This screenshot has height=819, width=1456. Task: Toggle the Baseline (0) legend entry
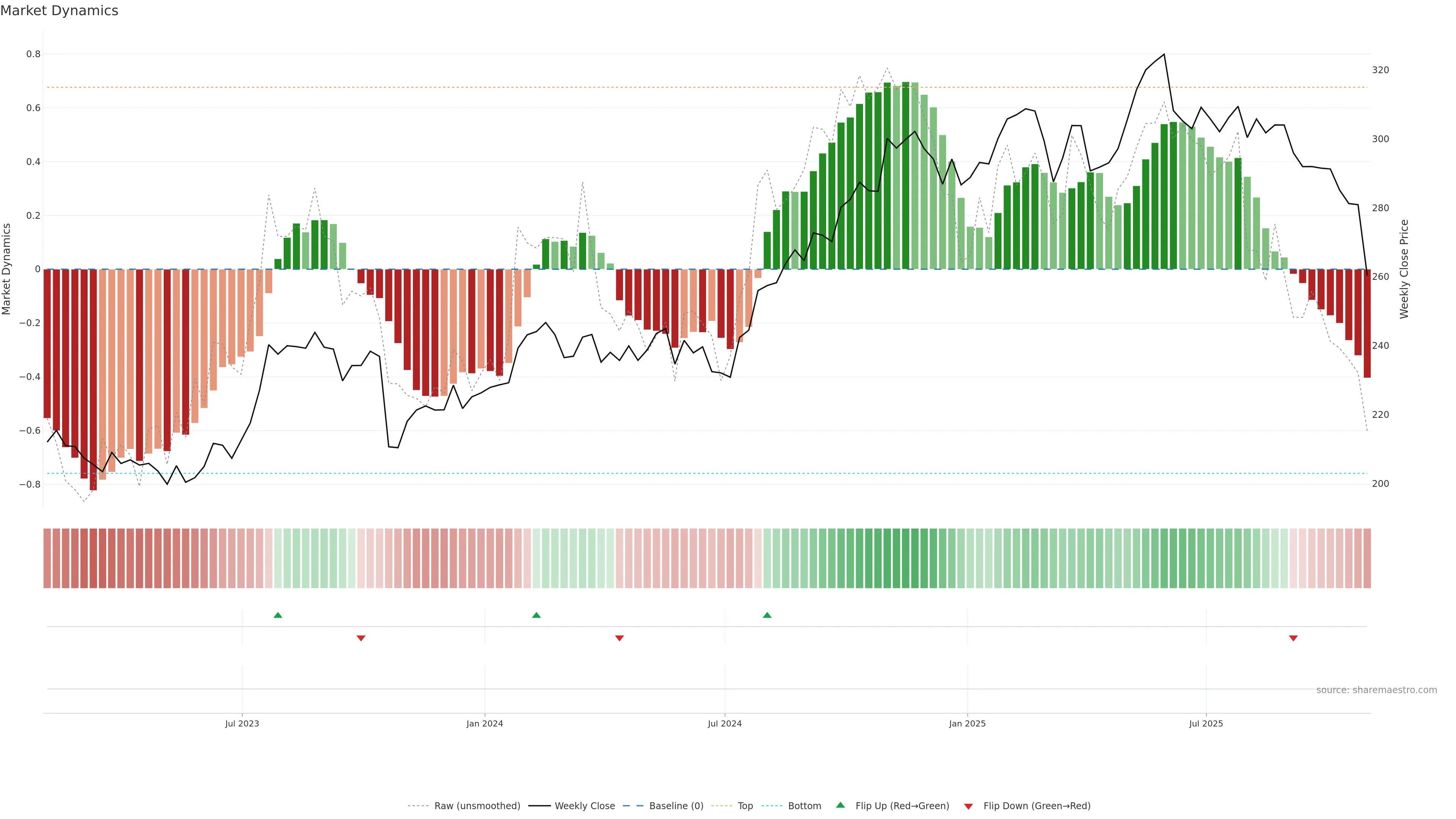point(676,806)
